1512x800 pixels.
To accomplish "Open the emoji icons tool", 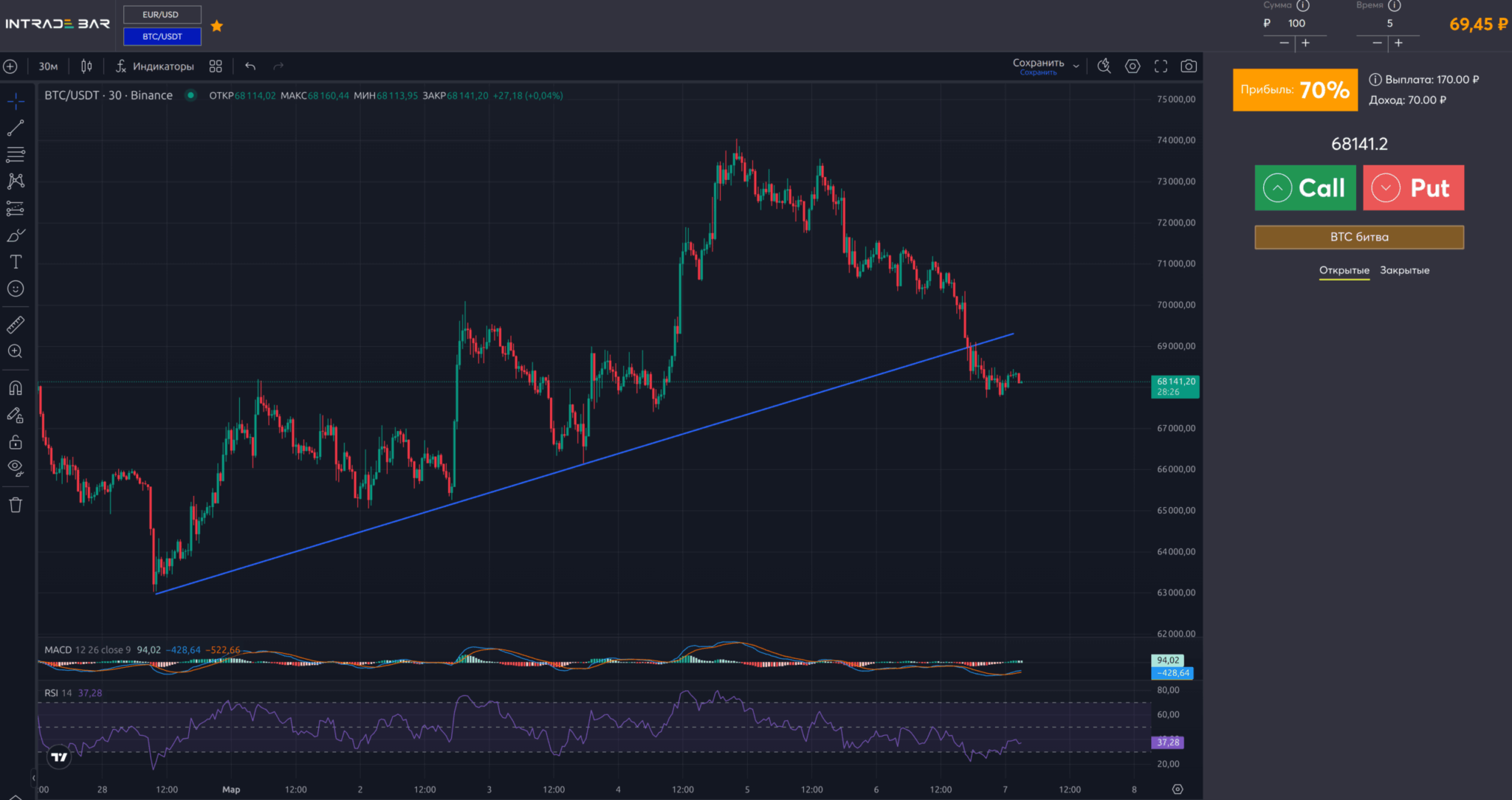I will (x=16, y=289).
